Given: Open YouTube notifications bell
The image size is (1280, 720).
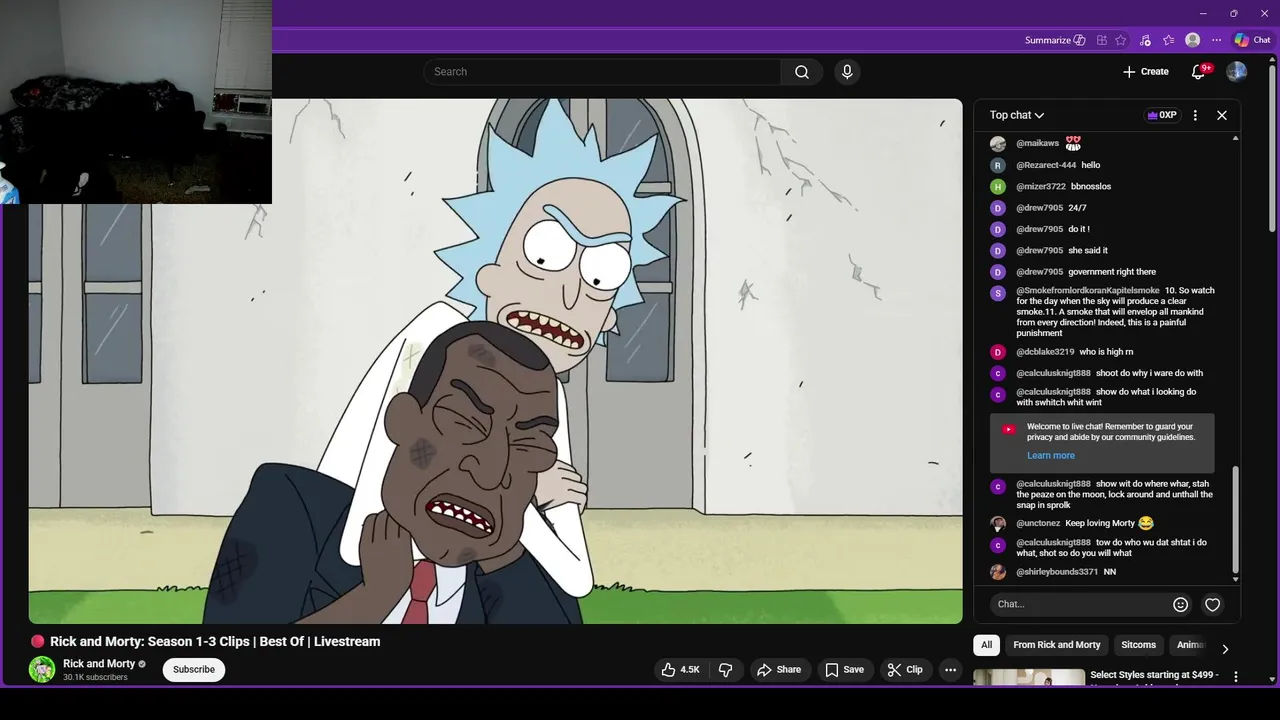Looking at the screenshot, I should click(1199, 72).
